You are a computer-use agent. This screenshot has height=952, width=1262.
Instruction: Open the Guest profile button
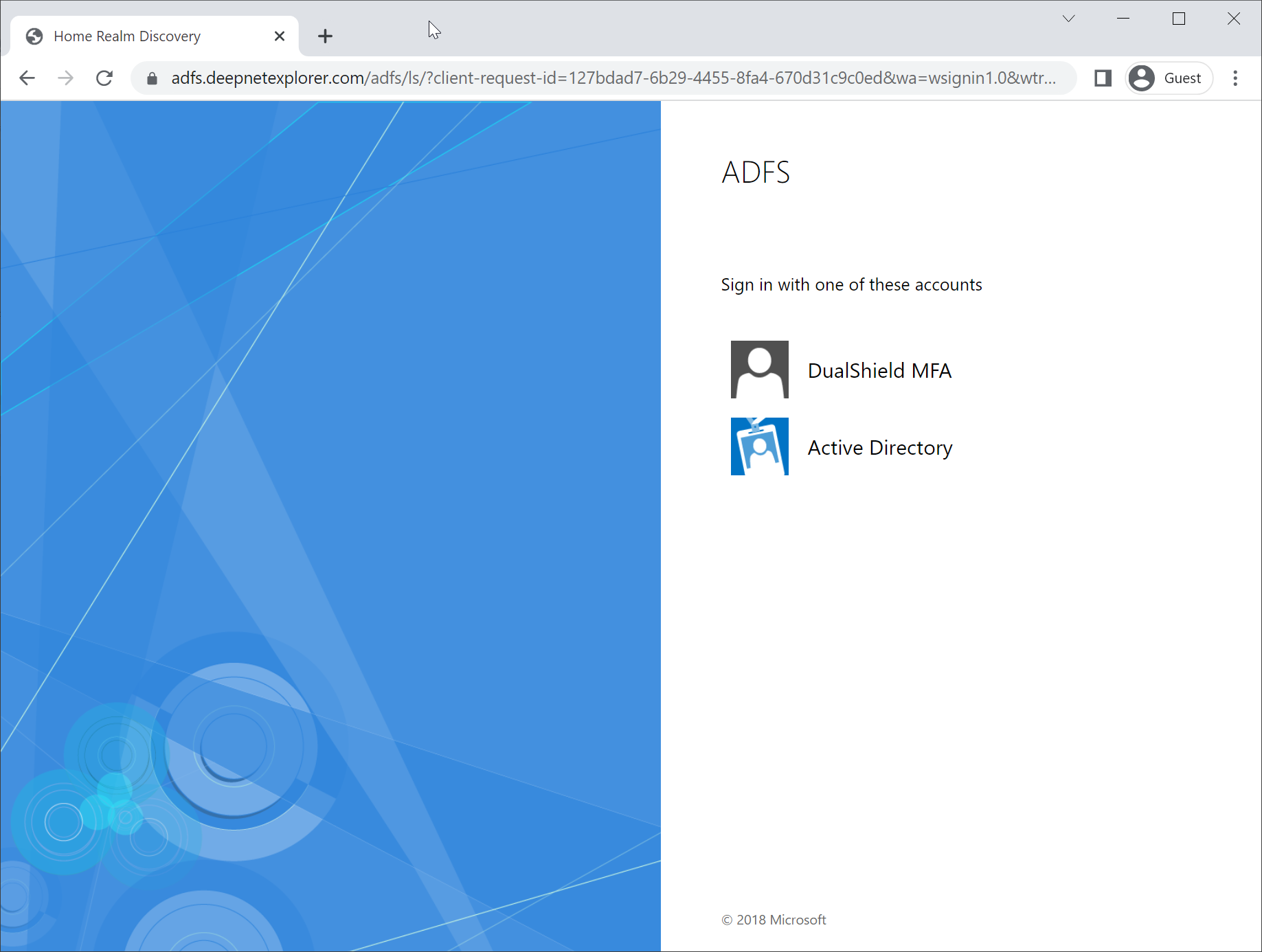1169,78
